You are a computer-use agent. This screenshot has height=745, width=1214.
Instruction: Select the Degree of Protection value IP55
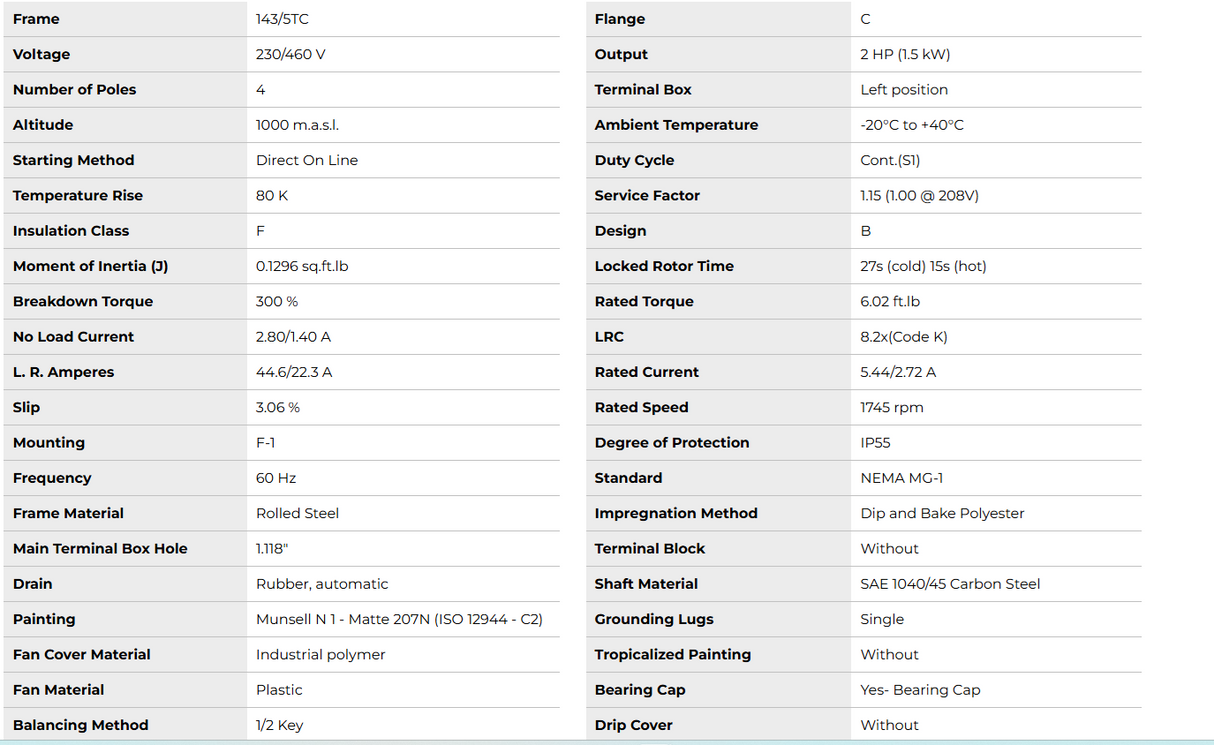click(875, 443)
